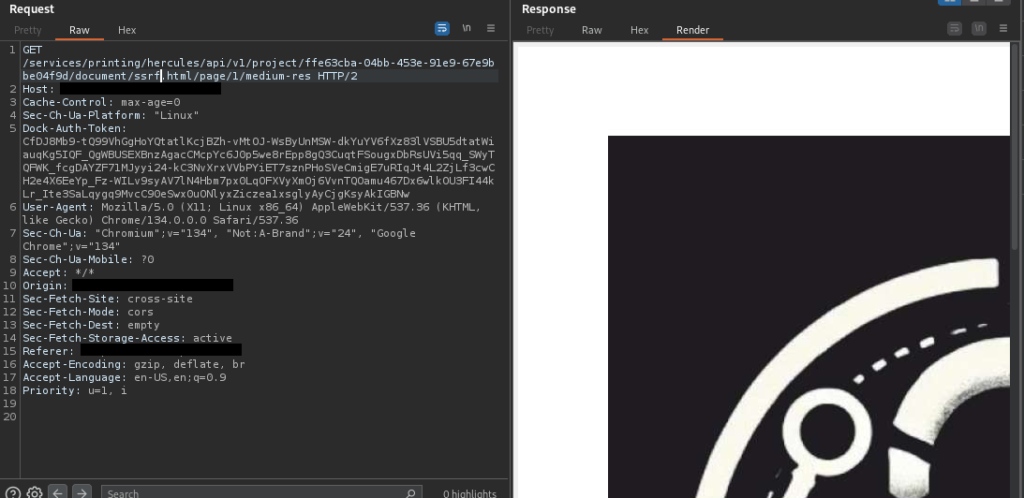Switch Response view to the Hex tab

coord(639,30)
